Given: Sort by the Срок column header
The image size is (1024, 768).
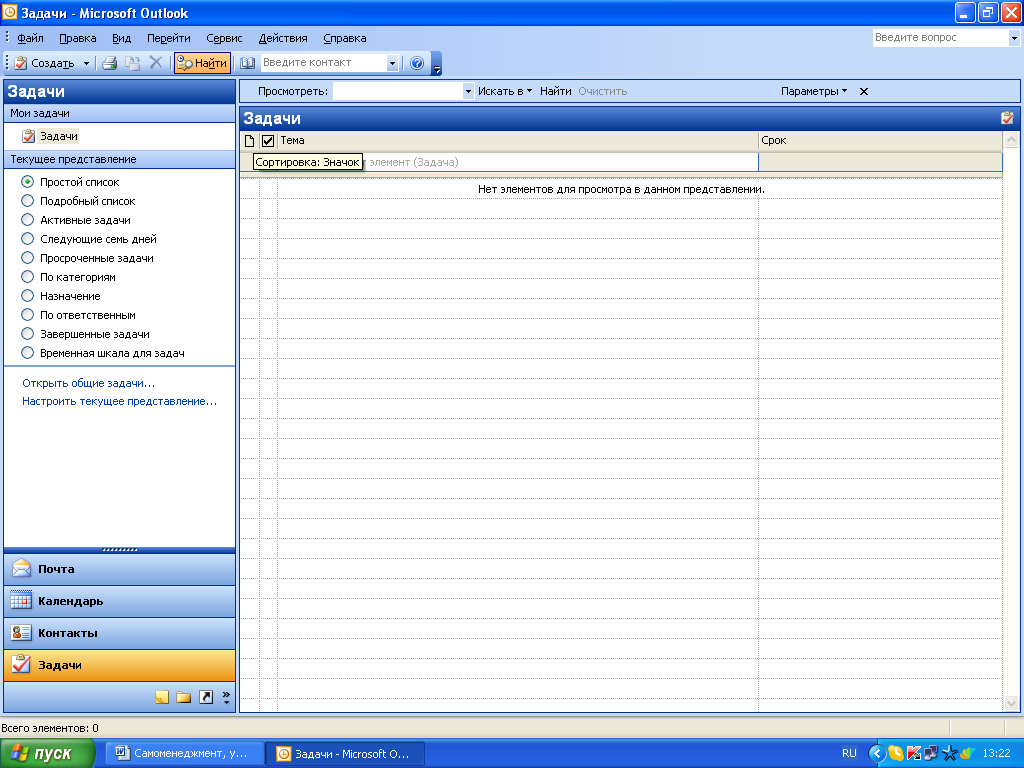Looking at the screenshot, I should tap(880, 140).
